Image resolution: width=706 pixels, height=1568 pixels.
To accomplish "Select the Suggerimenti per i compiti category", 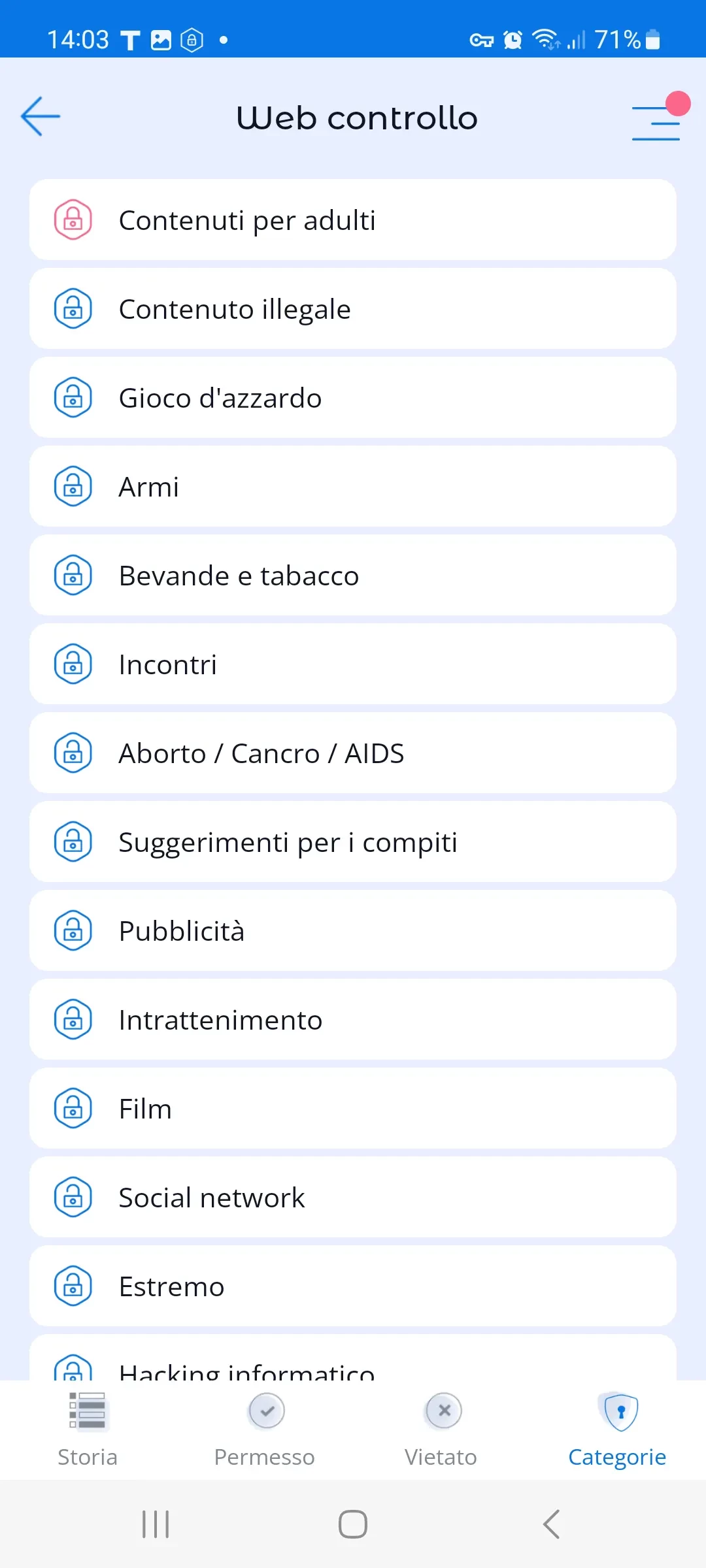I will click(x=353, y=841).
